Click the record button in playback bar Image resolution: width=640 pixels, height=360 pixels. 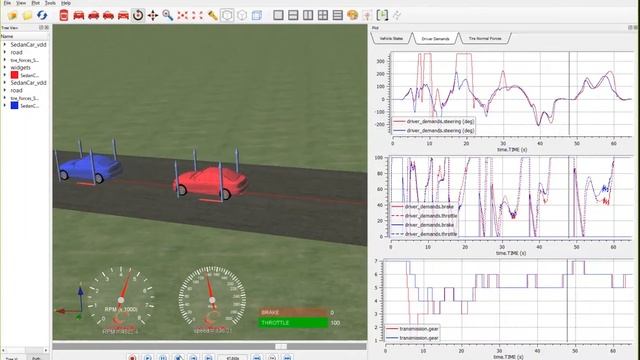tap(132, 358)
